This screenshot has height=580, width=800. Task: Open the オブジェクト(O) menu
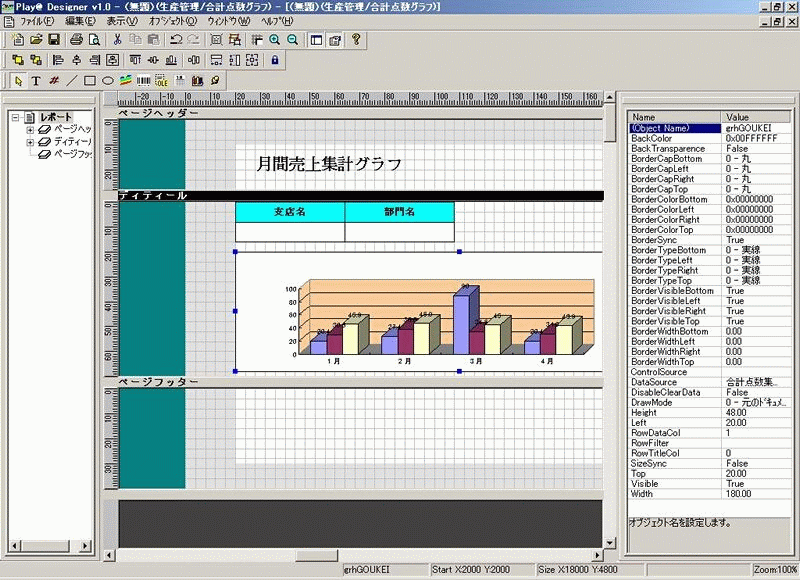pyautogui.click(x=172, y=20)
